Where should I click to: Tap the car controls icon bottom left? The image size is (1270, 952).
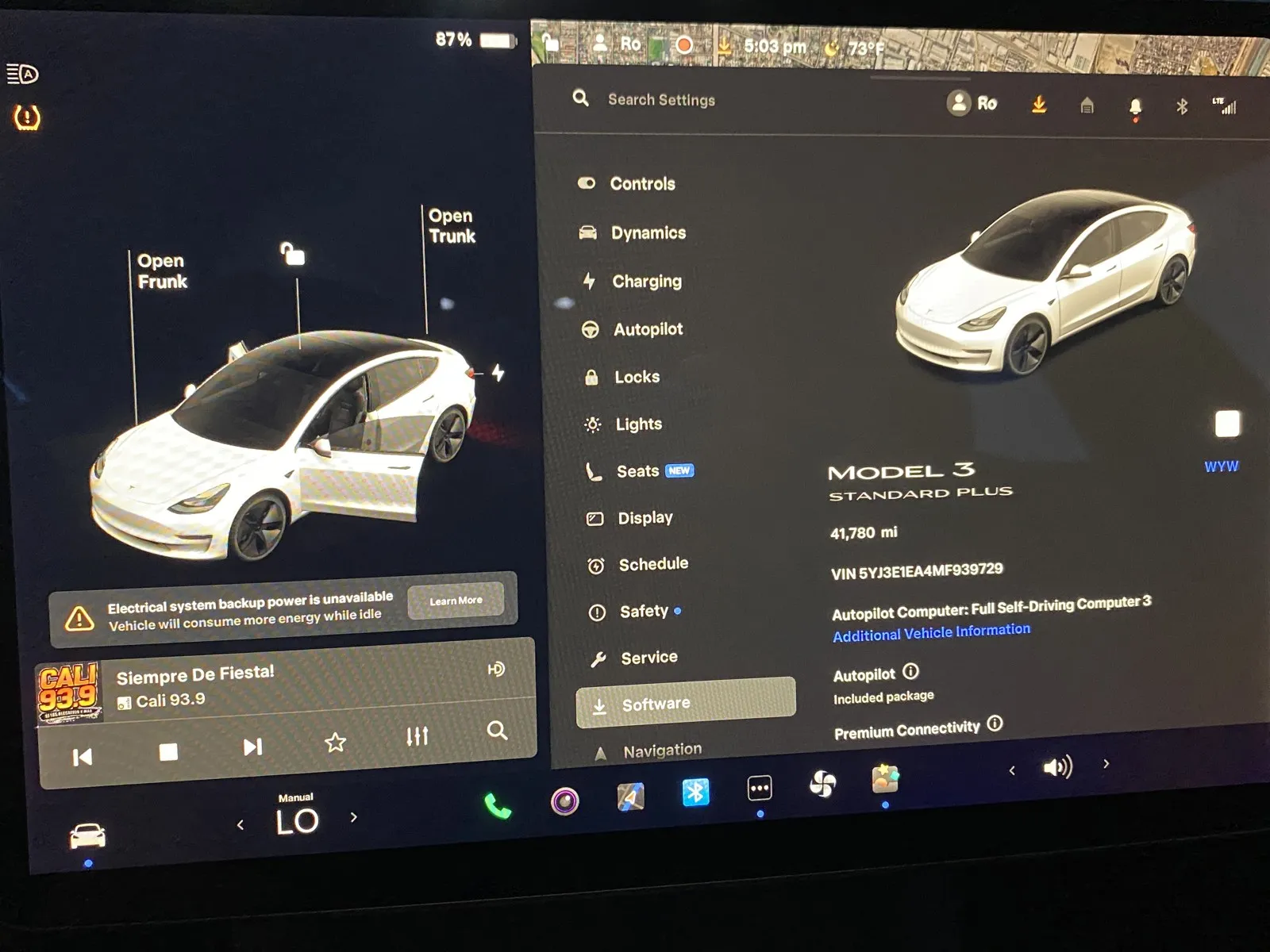click(87, 835)
